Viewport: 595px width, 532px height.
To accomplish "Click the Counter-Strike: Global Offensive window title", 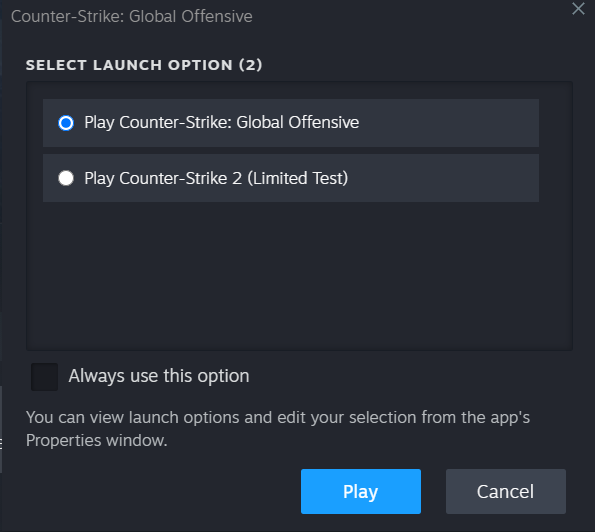I will tap(132, 17).
